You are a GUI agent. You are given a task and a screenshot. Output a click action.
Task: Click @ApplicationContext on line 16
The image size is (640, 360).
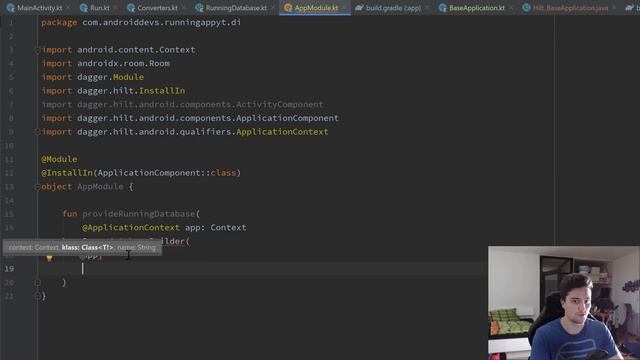click(131, 227)
